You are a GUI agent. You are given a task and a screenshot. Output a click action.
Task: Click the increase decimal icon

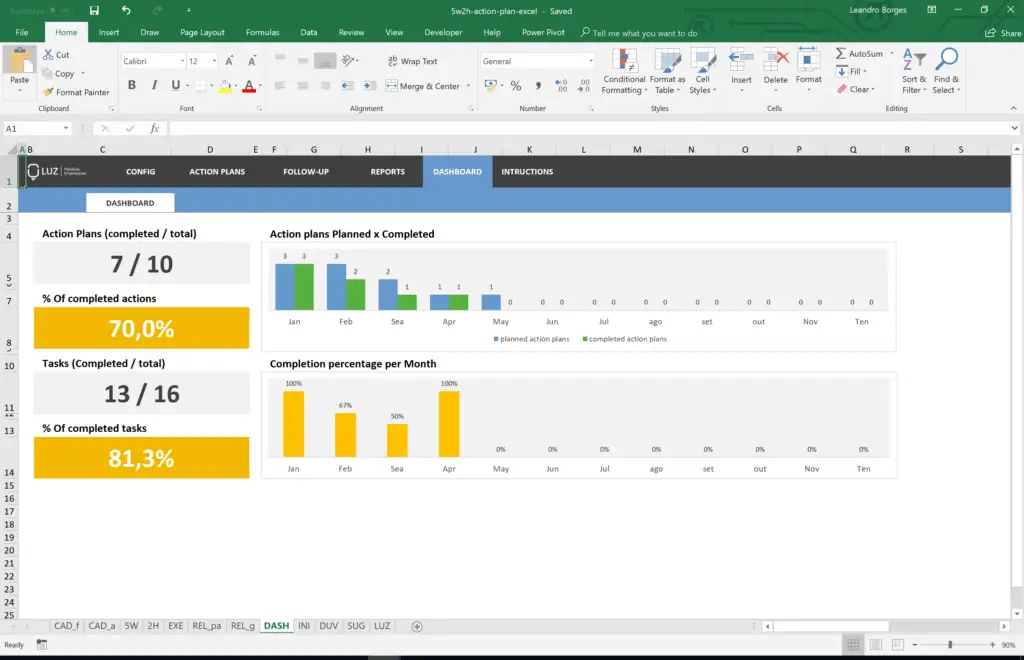561,86
